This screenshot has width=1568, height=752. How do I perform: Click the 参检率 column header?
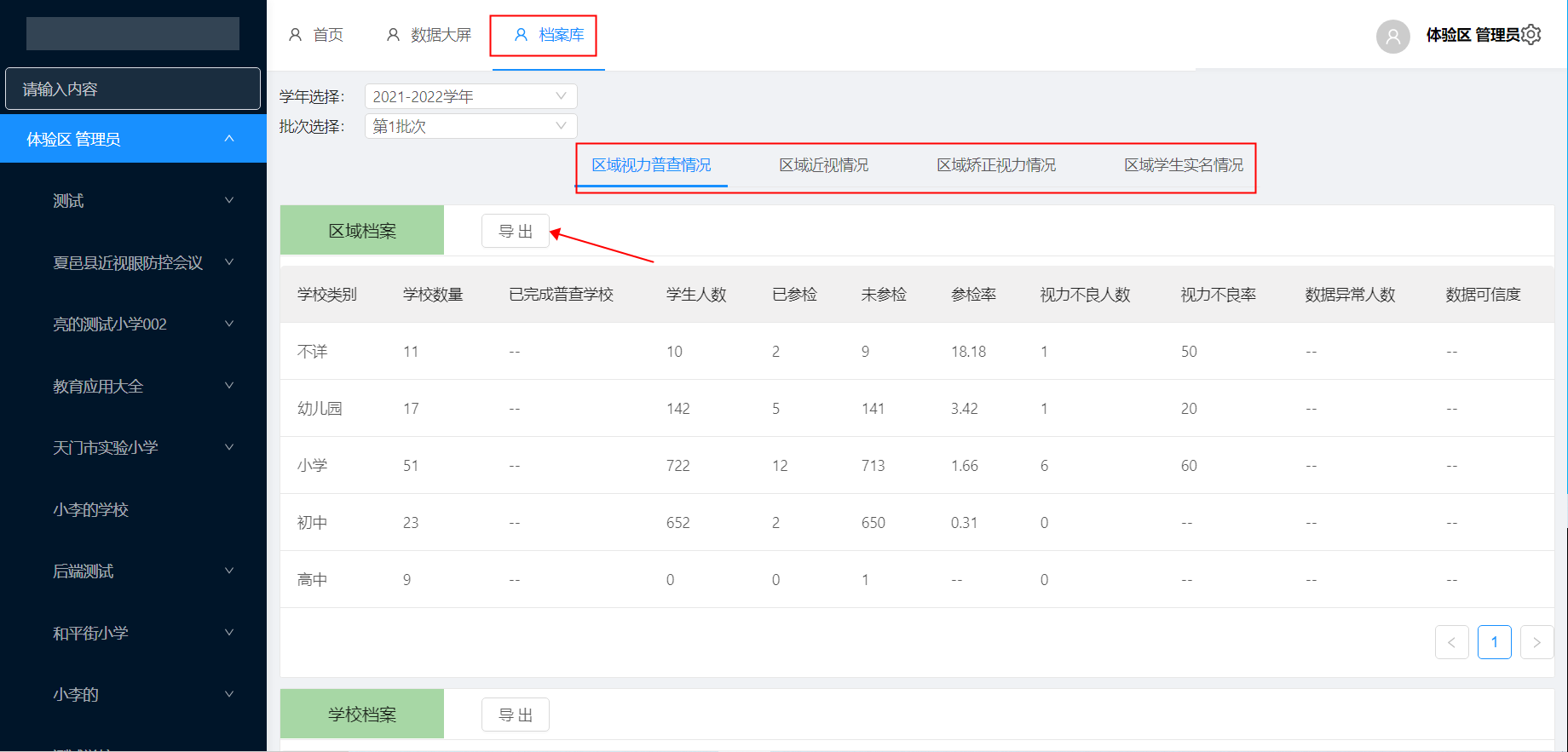pos(973,295)
